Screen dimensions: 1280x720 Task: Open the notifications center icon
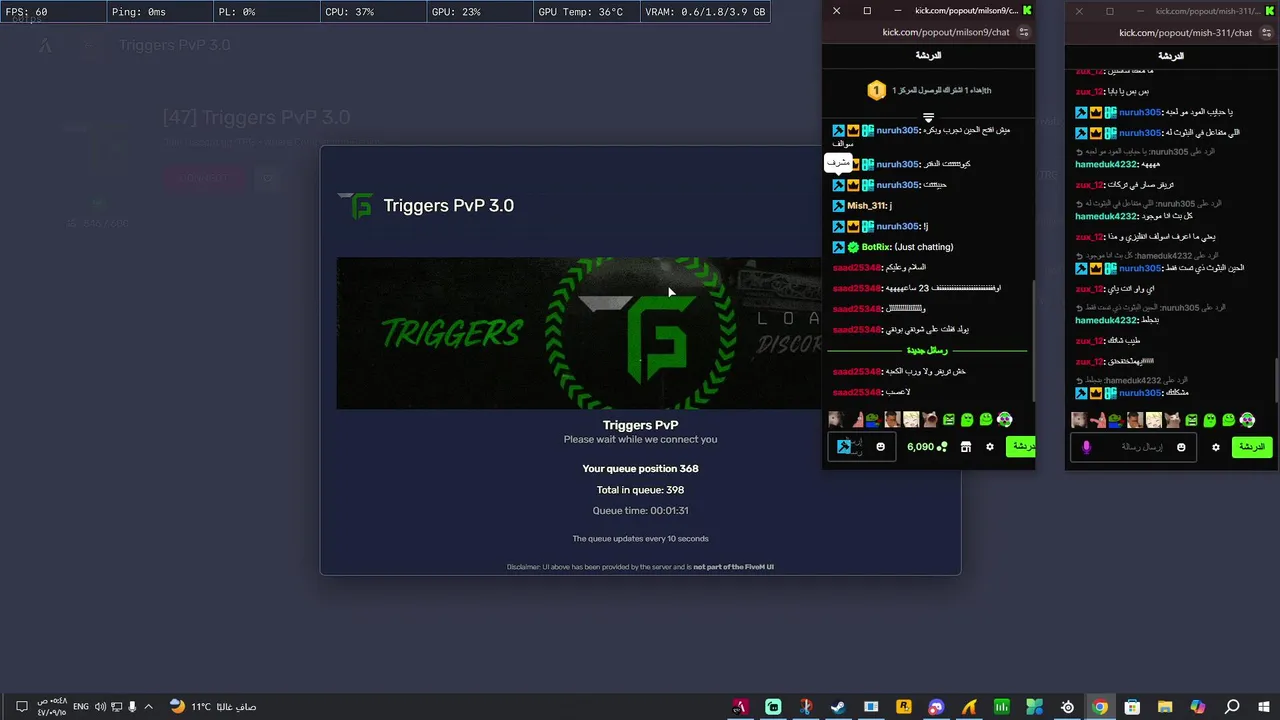coord(21,707)
